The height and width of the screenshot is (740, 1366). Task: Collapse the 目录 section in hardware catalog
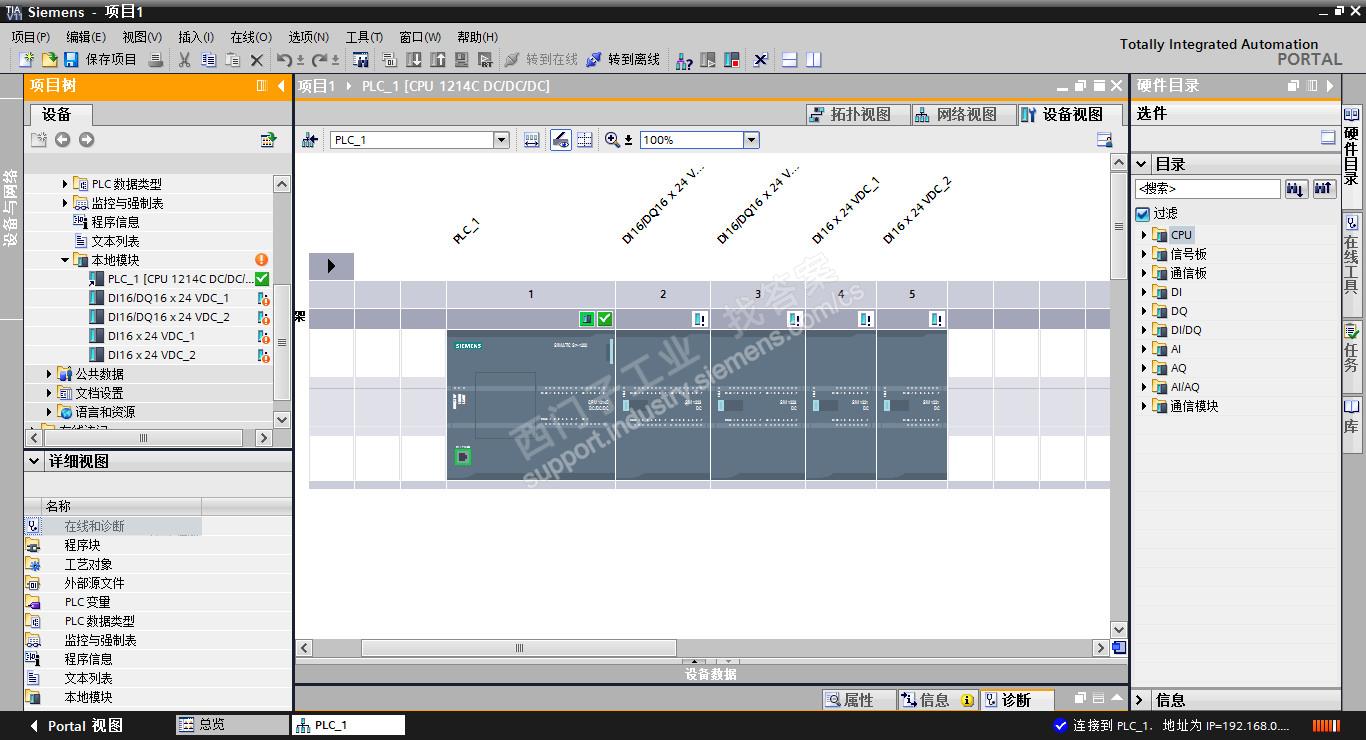pyautogui.click(x=1141, y=164)
